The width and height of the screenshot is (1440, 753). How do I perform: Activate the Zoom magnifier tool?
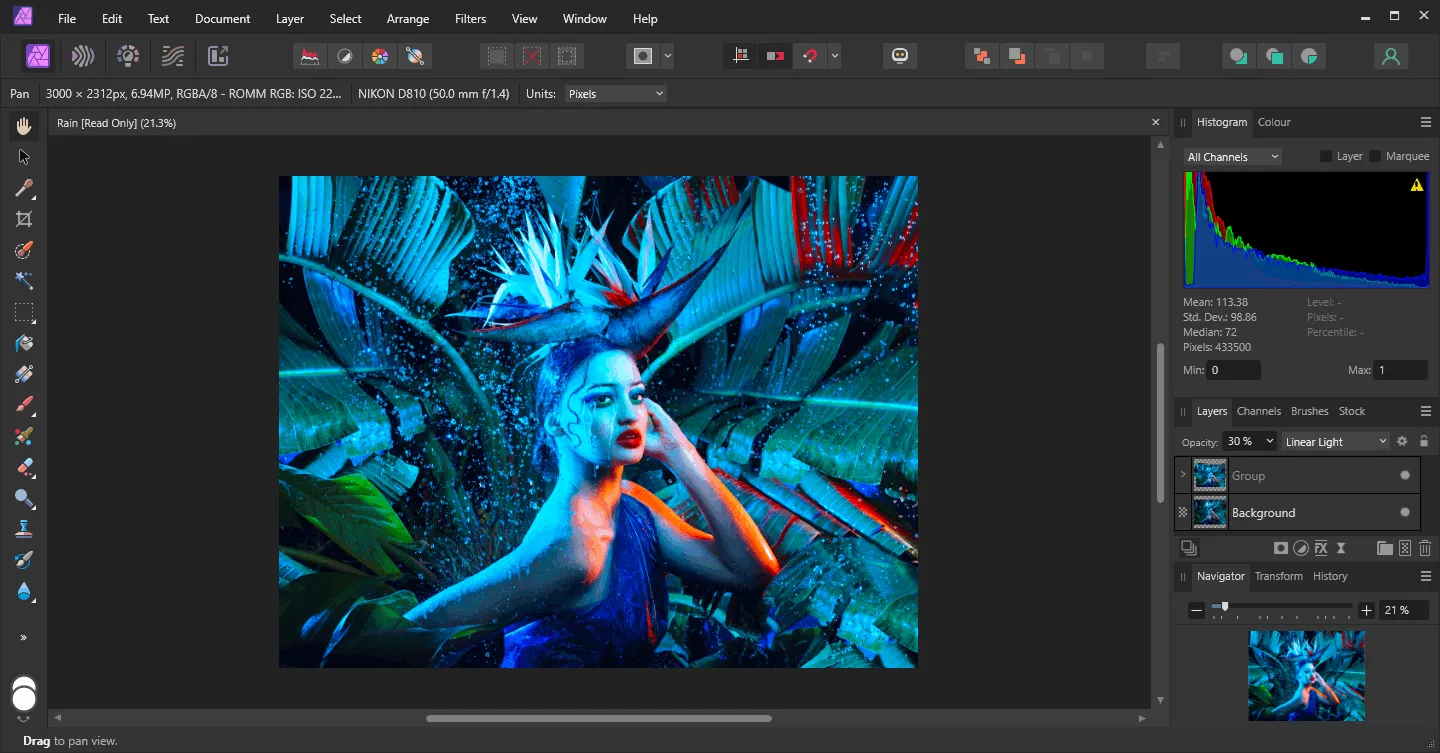[x=24, y=498]
